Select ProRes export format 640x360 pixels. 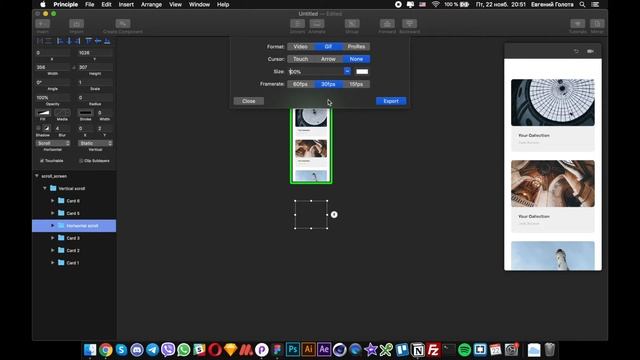point(356,47)
